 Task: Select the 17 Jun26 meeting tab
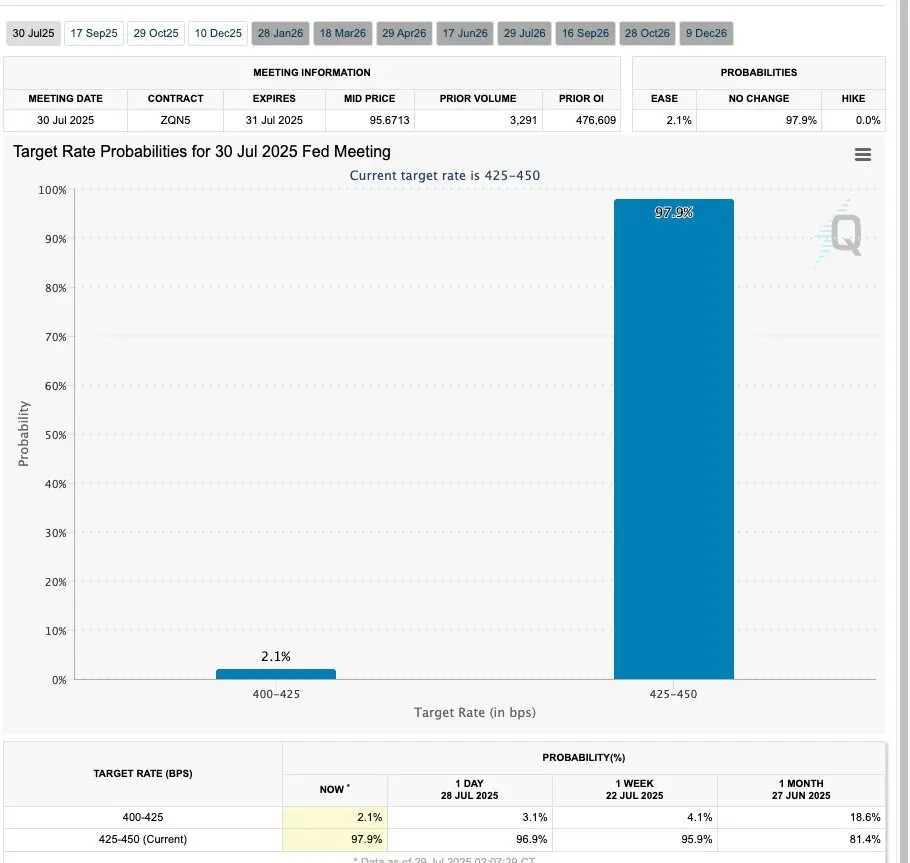click(465, 33)
